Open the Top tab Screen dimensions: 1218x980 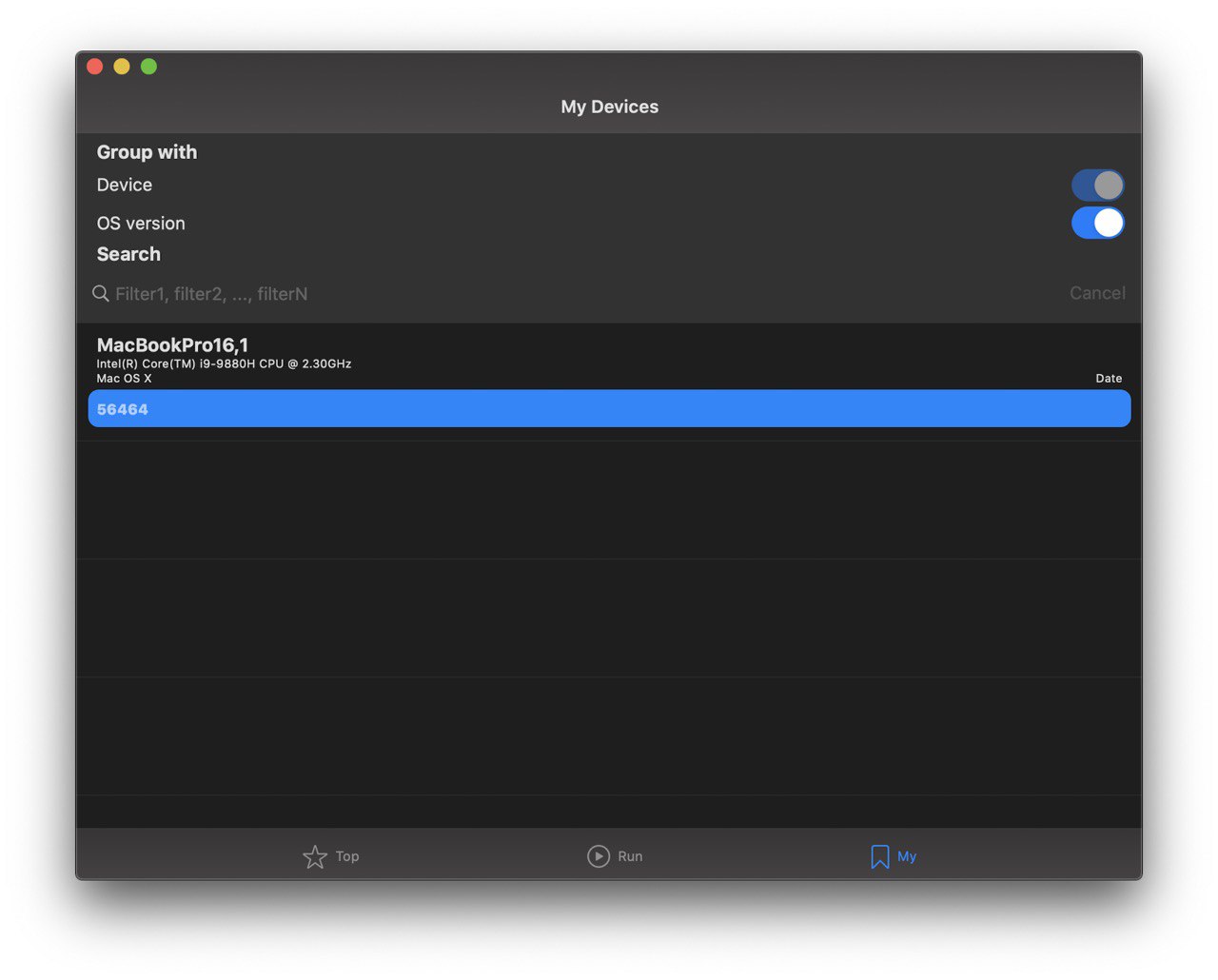330,856
